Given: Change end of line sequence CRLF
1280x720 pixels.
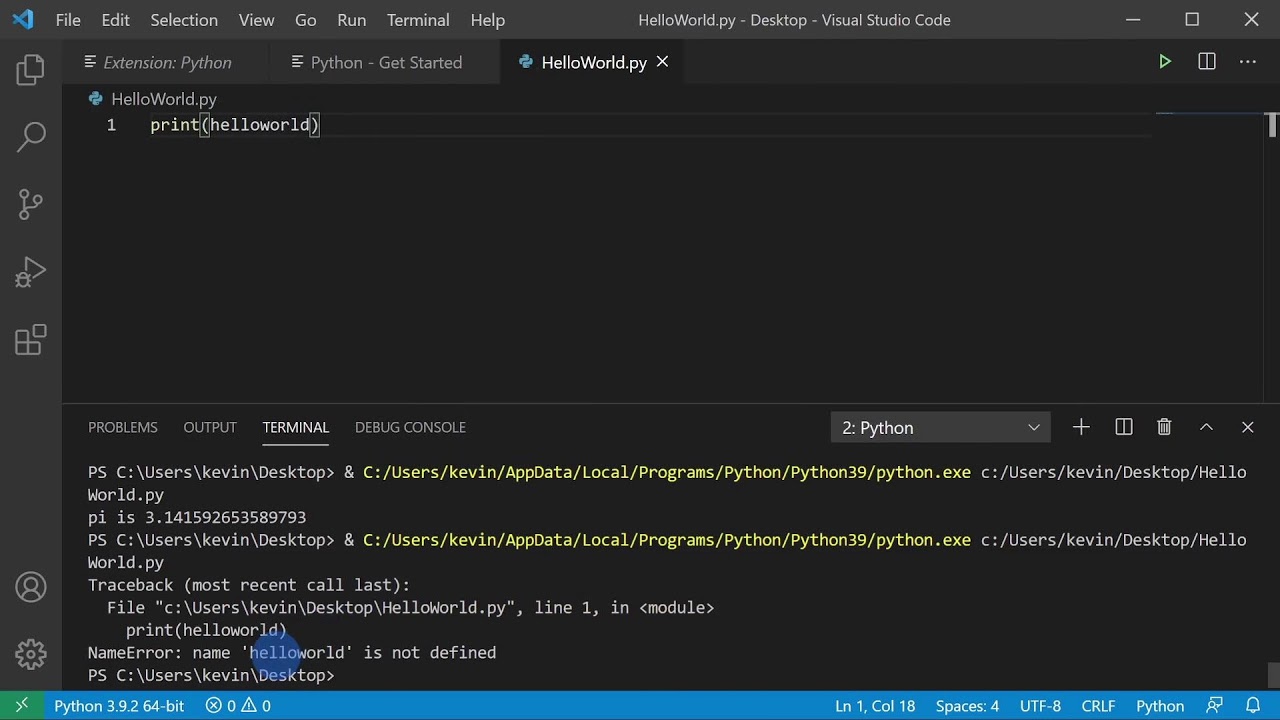Looking at the screenshot, I should pyautogui.click(x=1098, y=706).
